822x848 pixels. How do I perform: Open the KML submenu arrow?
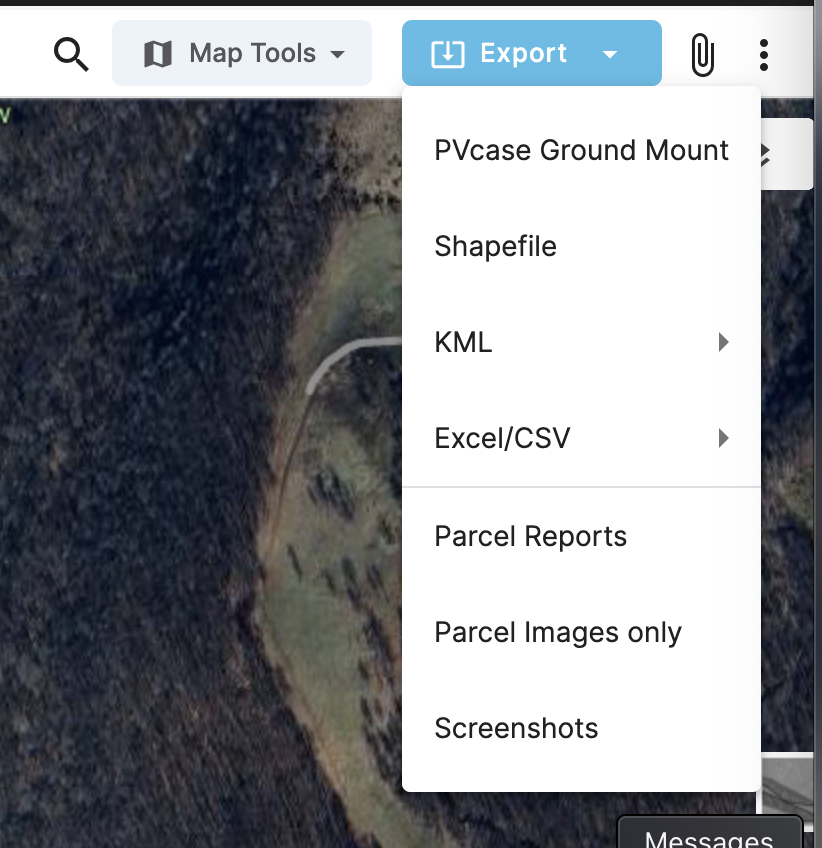(x=724, y=342)
